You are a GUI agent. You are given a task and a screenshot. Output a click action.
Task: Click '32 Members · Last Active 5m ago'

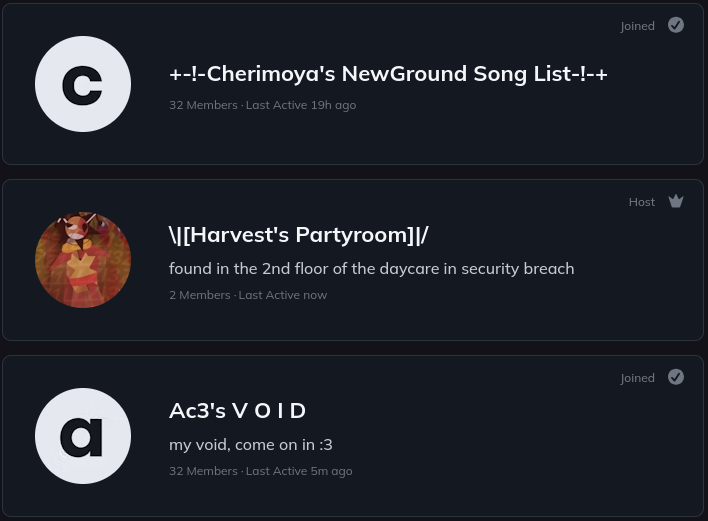[x=261, y=471]
